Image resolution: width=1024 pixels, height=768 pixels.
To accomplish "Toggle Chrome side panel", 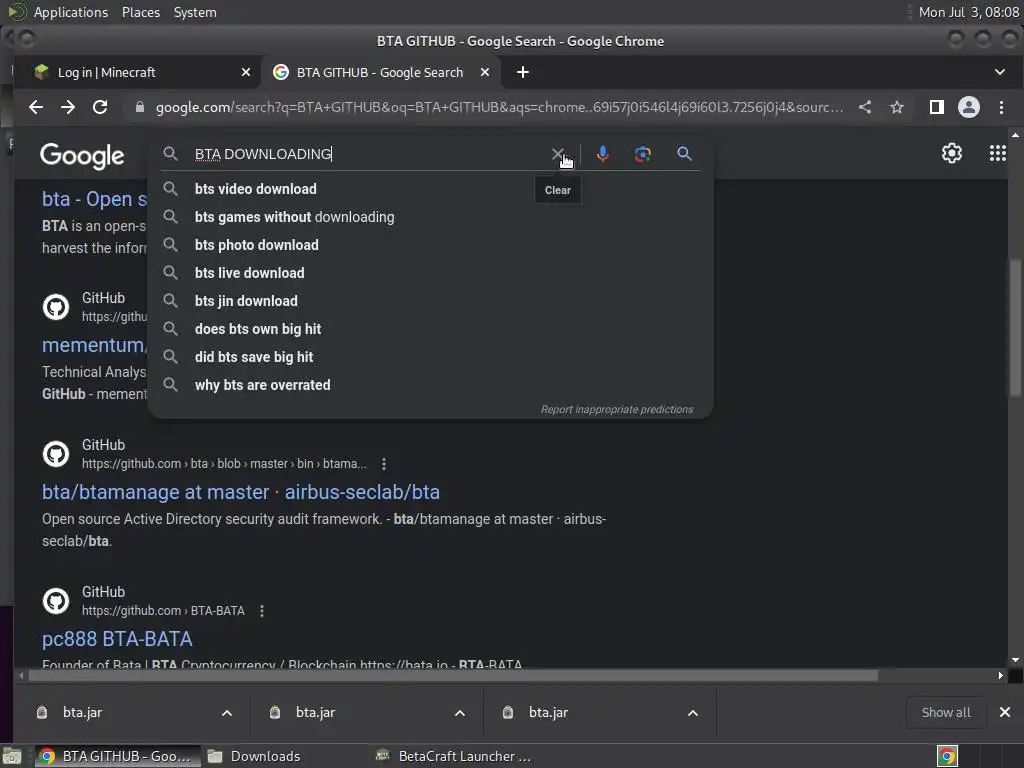I will (936, 107).
